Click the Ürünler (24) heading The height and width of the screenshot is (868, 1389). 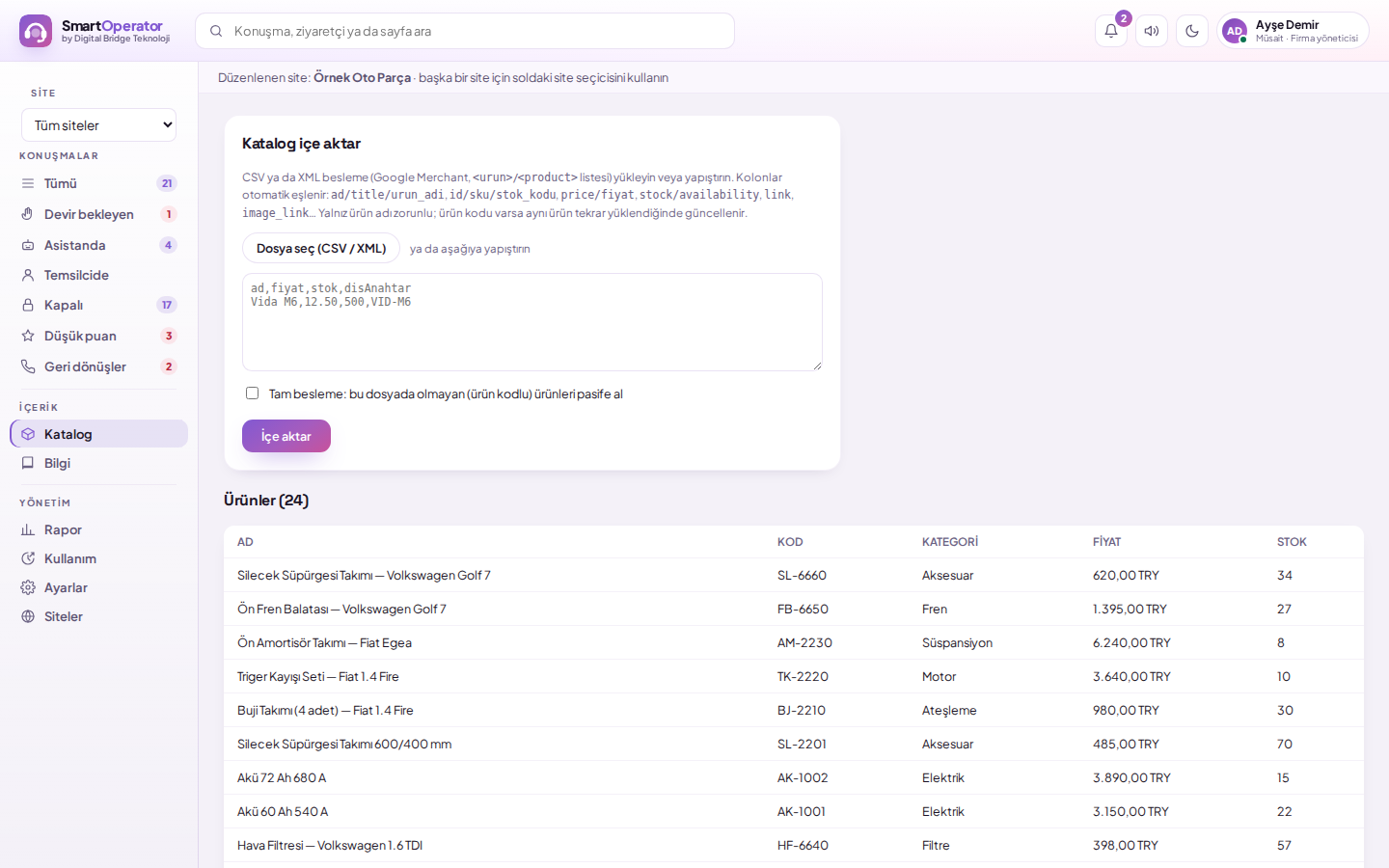pos(266,500)
